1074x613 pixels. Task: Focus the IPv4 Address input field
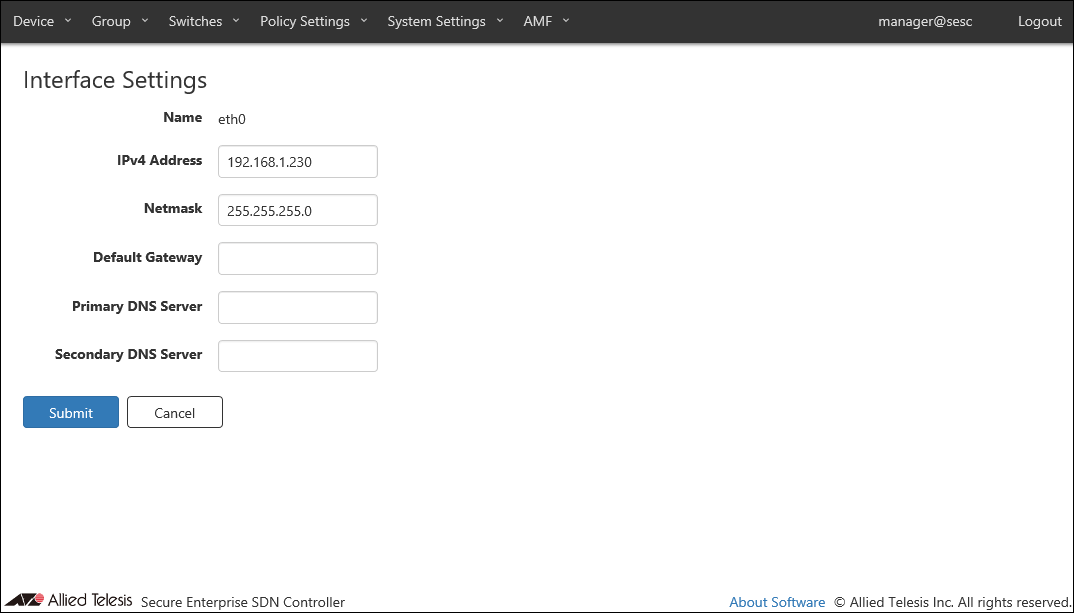point(298,161)
